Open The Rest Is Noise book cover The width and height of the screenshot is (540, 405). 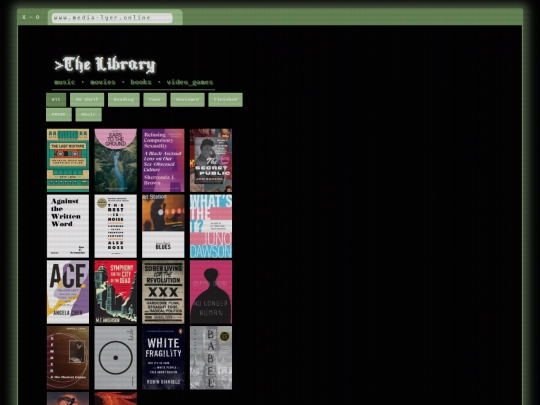116,226
